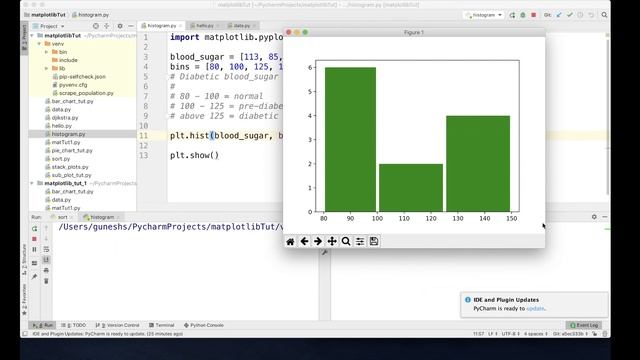Image resolution: width=640 pixels, height=360 pixels.
Task: Select the Pan axes tool in figure
Action: pyautogui.click(x=332, y=241)
